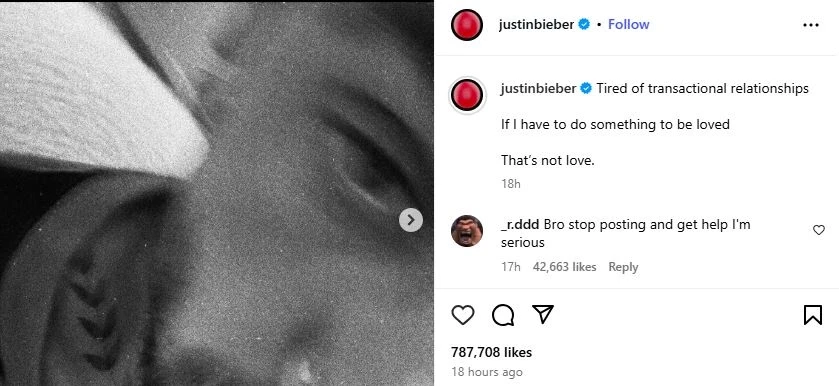Reply to the _r.ddd comment
Image resolution: width=839 pixels, height=386 pixels.
[x=623, y=267]
